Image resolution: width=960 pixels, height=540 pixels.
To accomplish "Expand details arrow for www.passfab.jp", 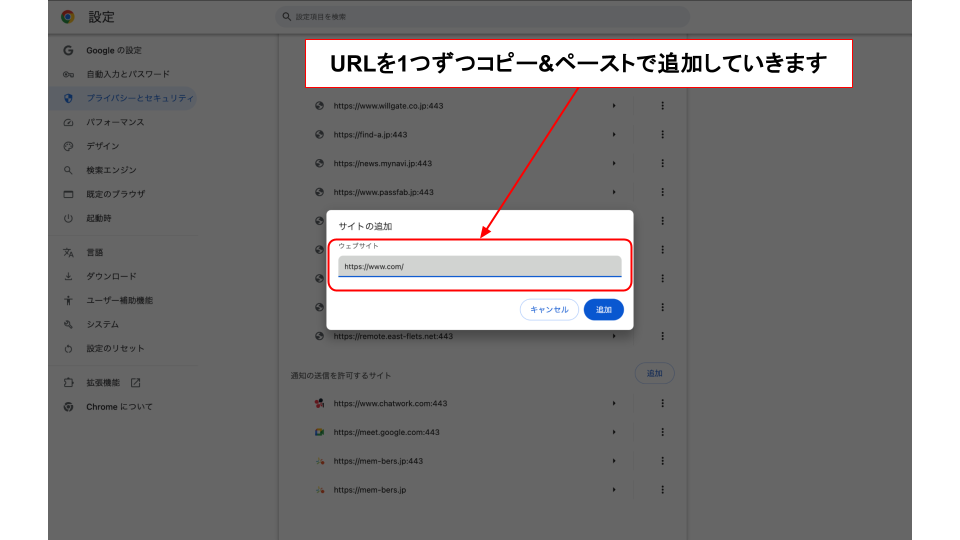I will (614, 192).
